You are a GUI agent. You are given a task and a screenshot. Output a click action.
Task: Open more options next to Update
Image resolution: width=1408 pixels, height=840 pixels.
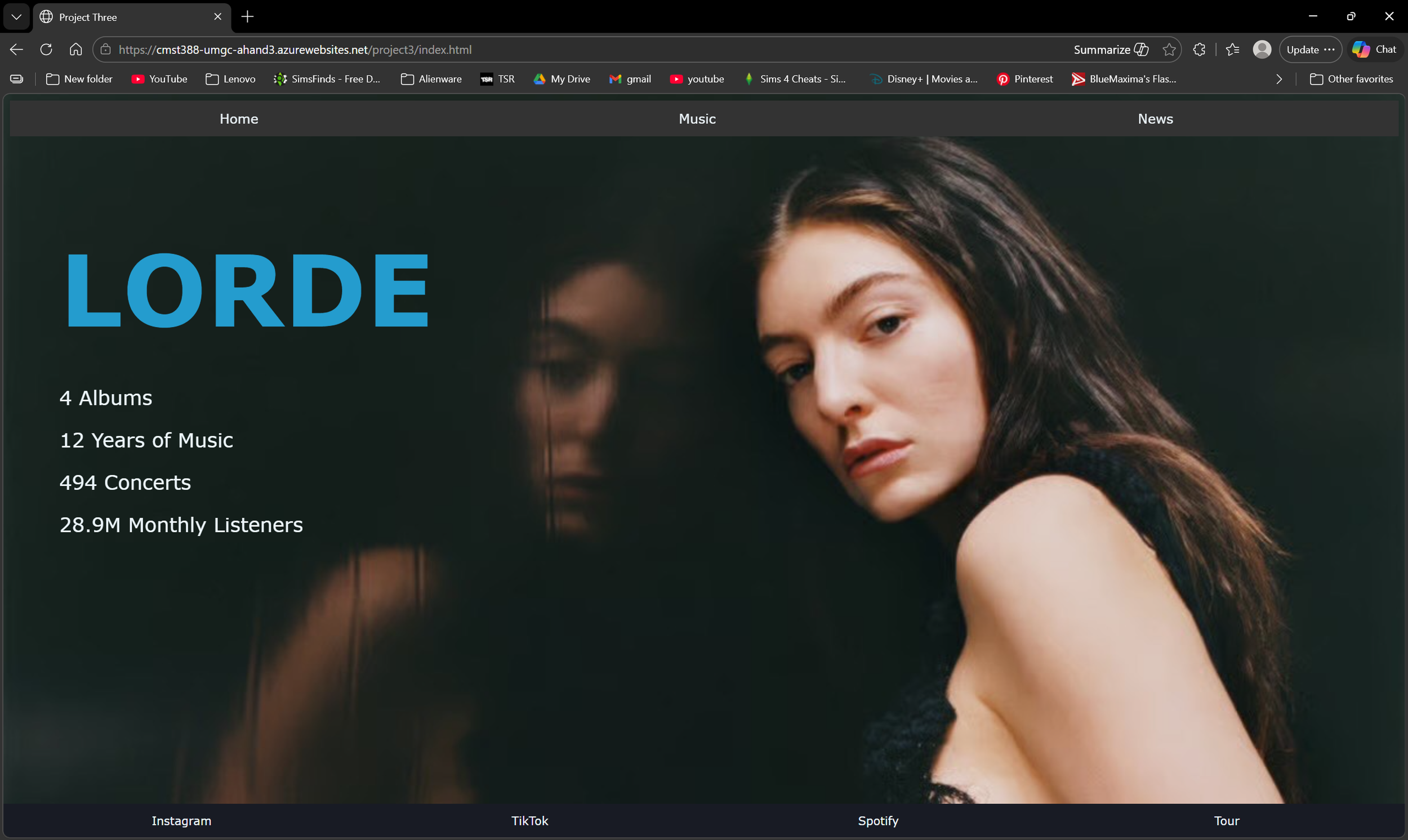pos(1330,49)
